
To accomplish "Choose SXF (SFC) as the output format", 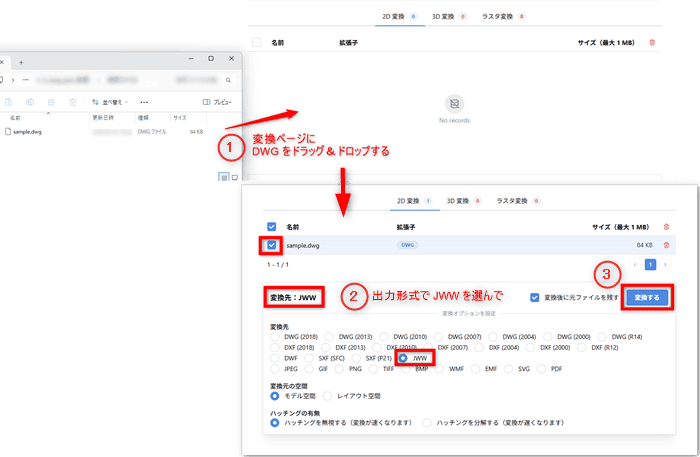I will 309,358.
